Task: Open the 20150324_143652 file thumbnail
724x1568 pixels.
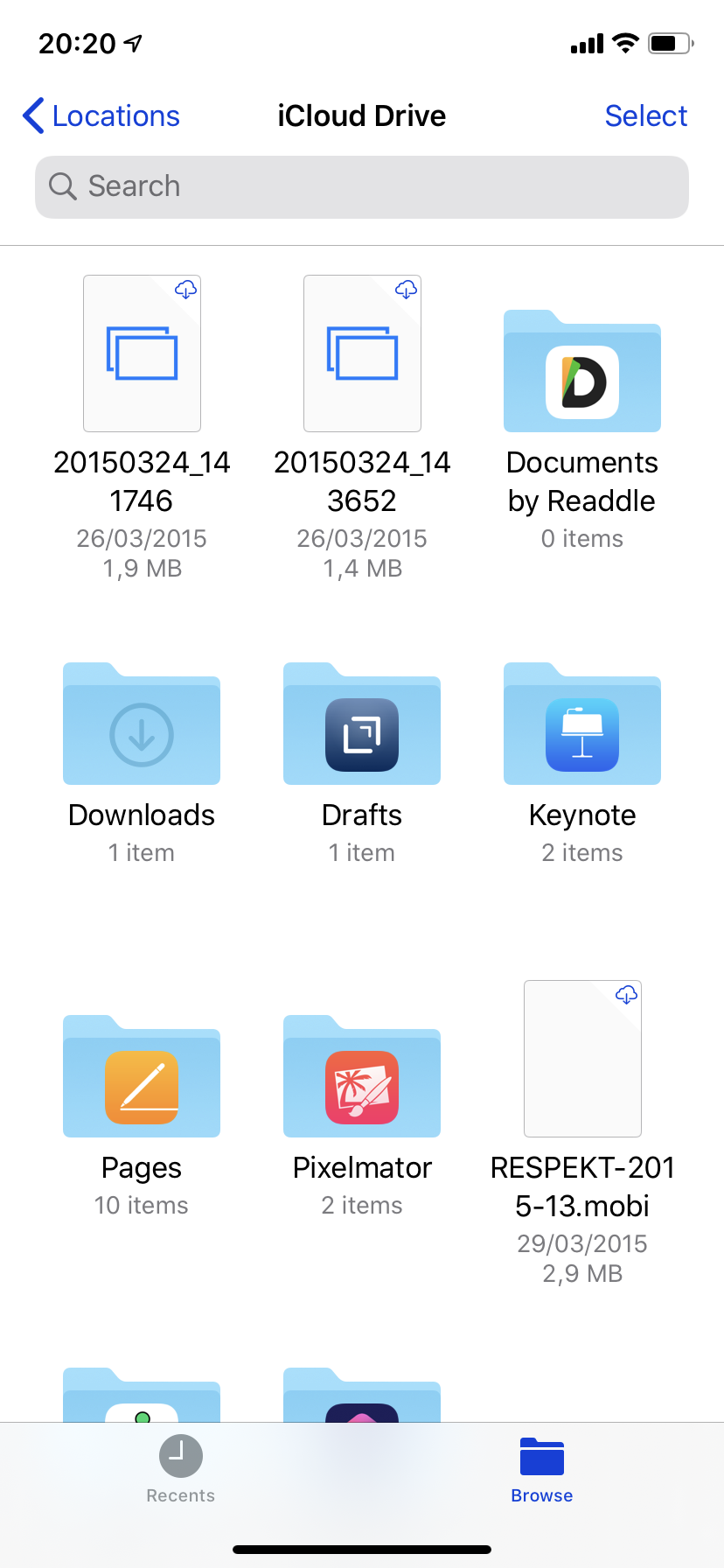Action: 362,353
